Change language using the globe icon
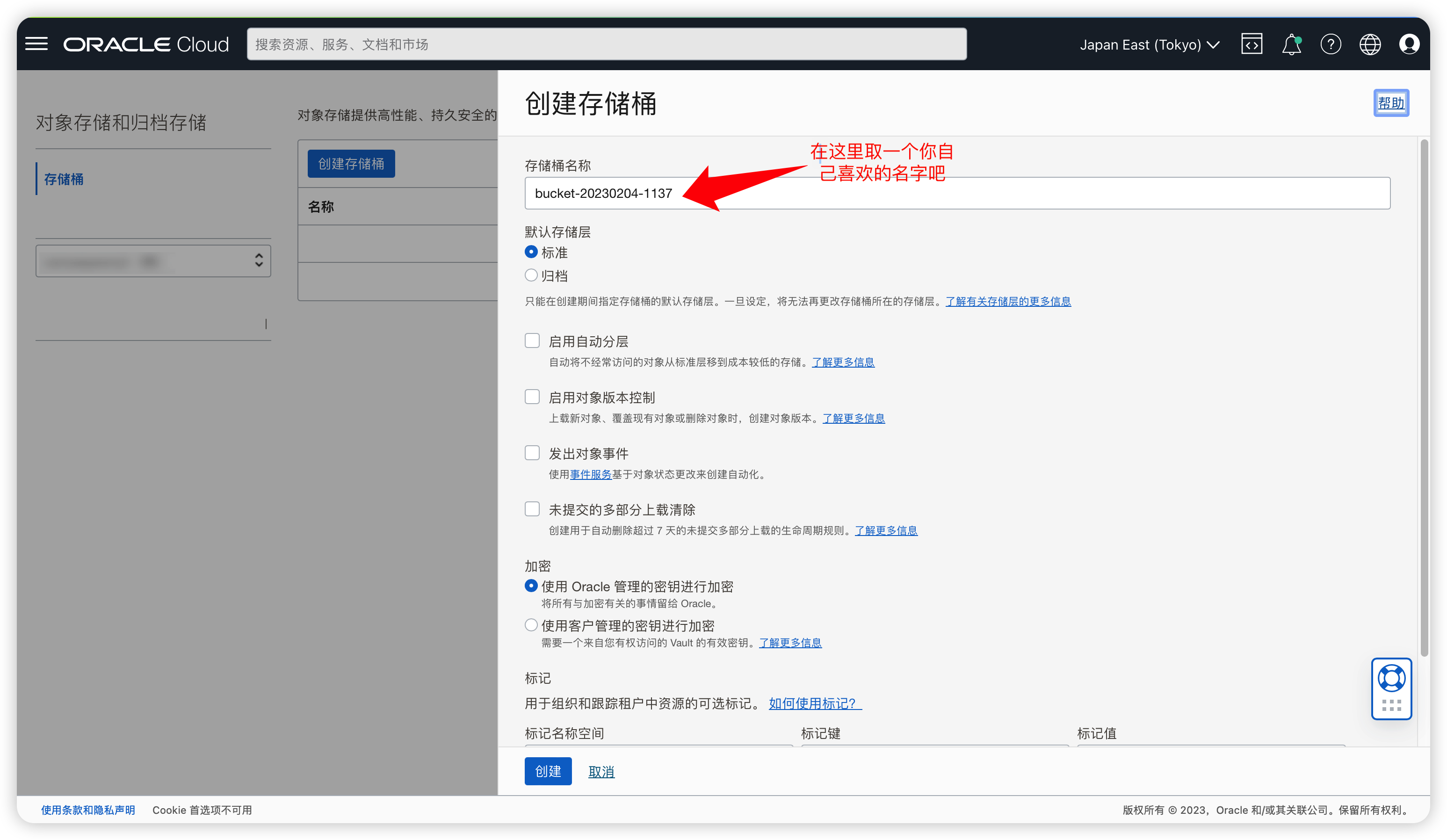This screenshot has height=840, width=1447. click(1371, 43)
